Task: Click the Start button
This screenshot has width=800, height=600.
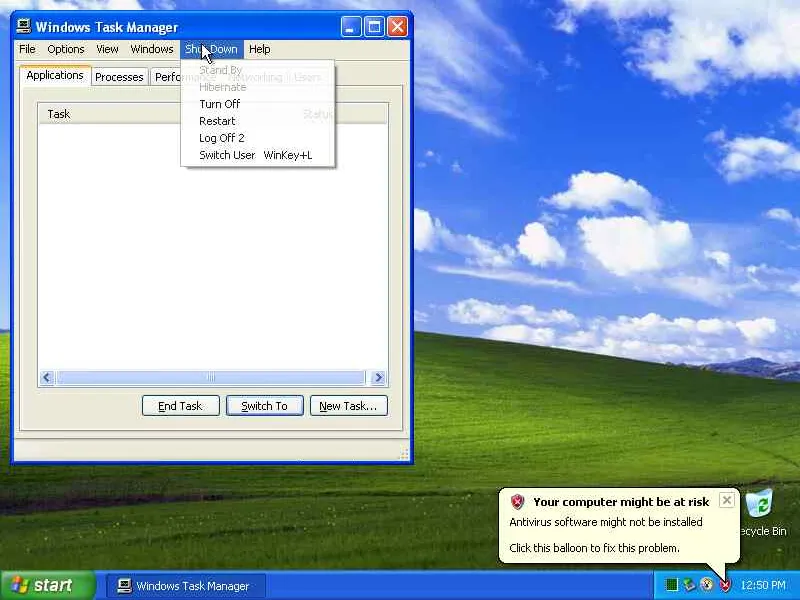Action: tap(47, 585)
